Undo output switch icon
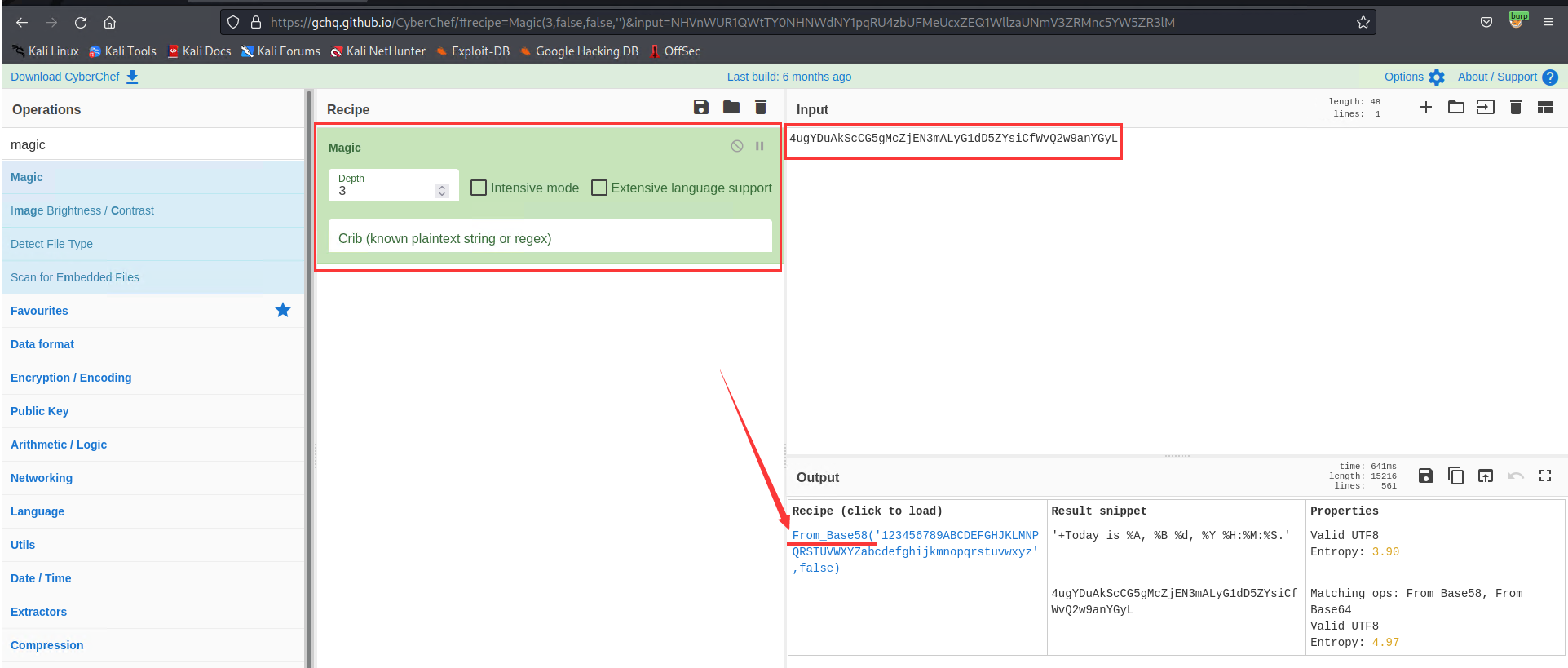1568x668 pixels. coord(1516,476)
